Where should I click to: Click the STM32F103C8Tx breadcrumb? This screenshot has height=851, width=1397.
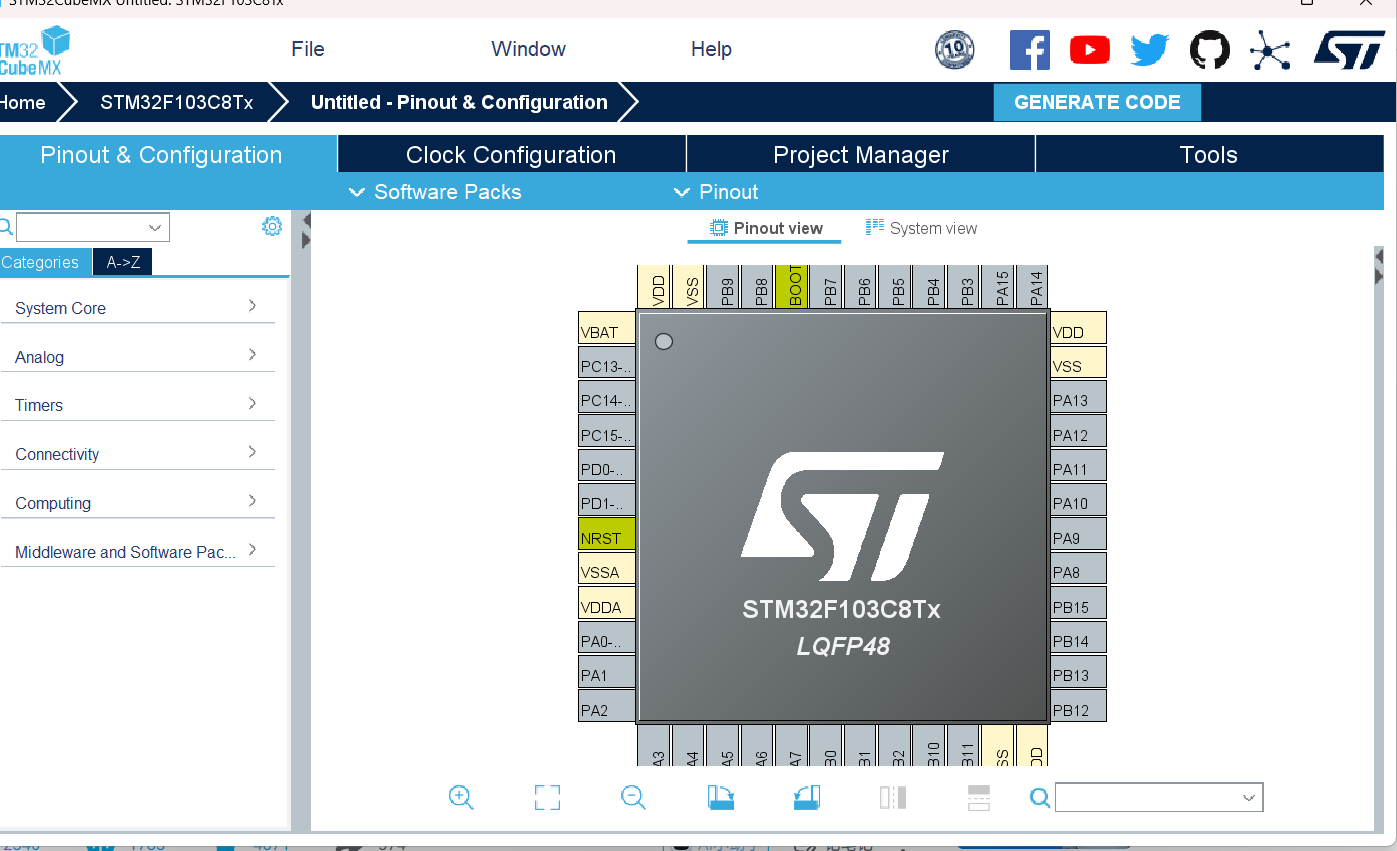tap(177, 102)
